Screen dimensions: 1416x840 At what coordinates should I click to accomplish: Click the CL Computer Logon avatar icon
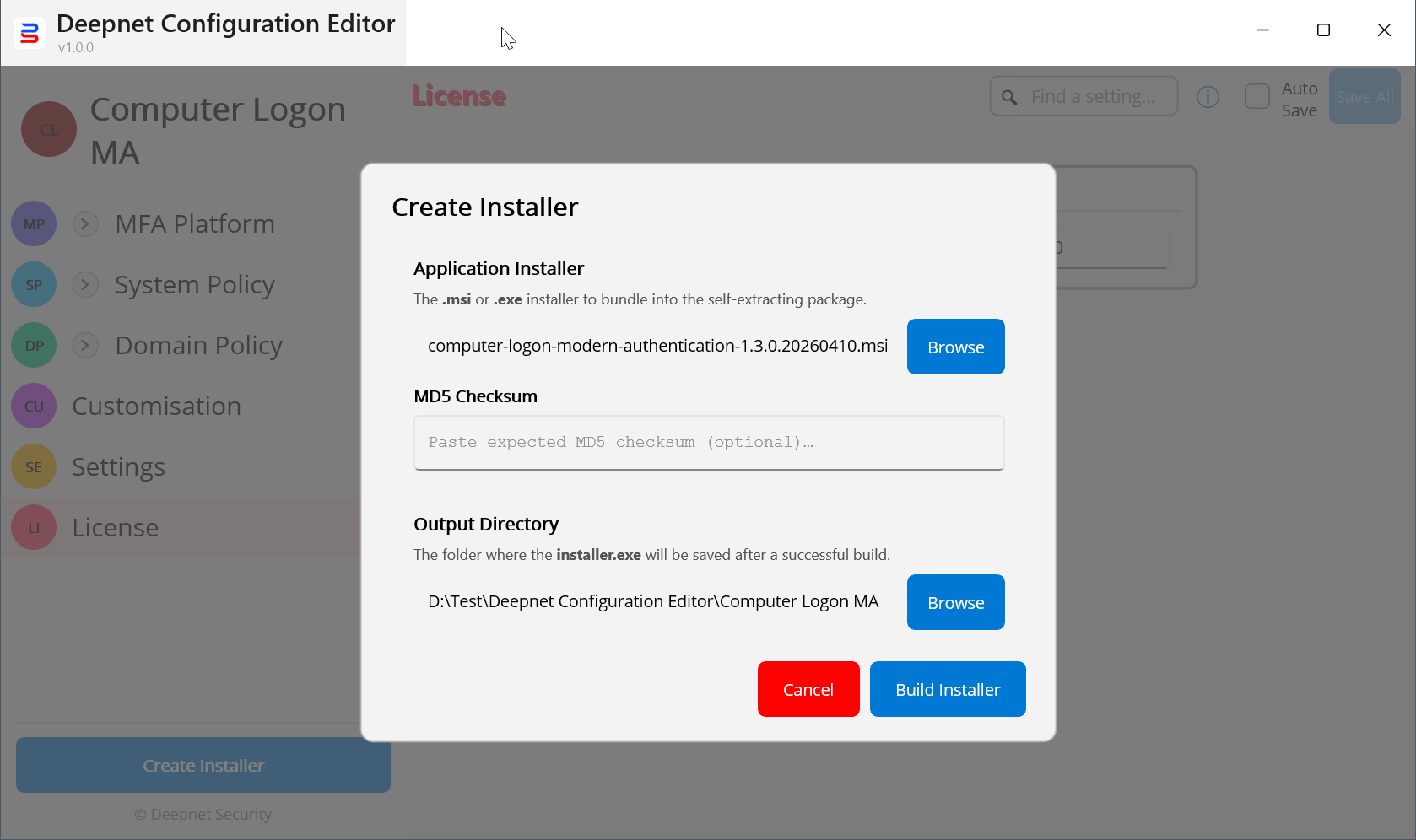click(49, 129)
